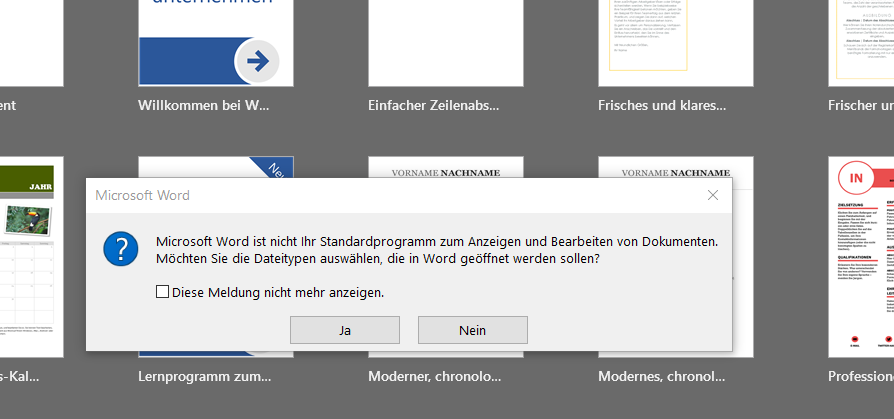894x419 pixels.
Task: Select the 'Einfacher Zeilenabs...' label
Action: point(433,105)
